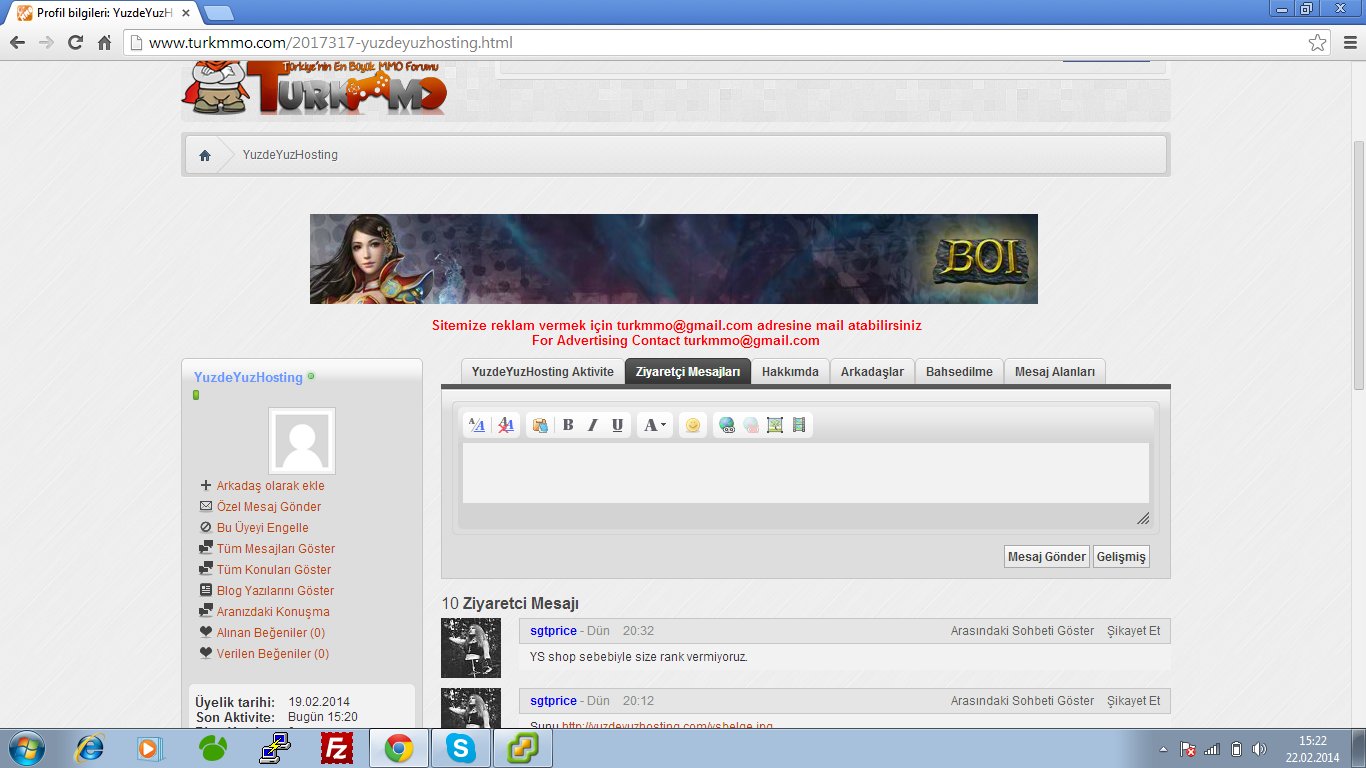The image size is (1366, 768).
Task: Insert a link with the globe icon
Action: click(727, 425)
